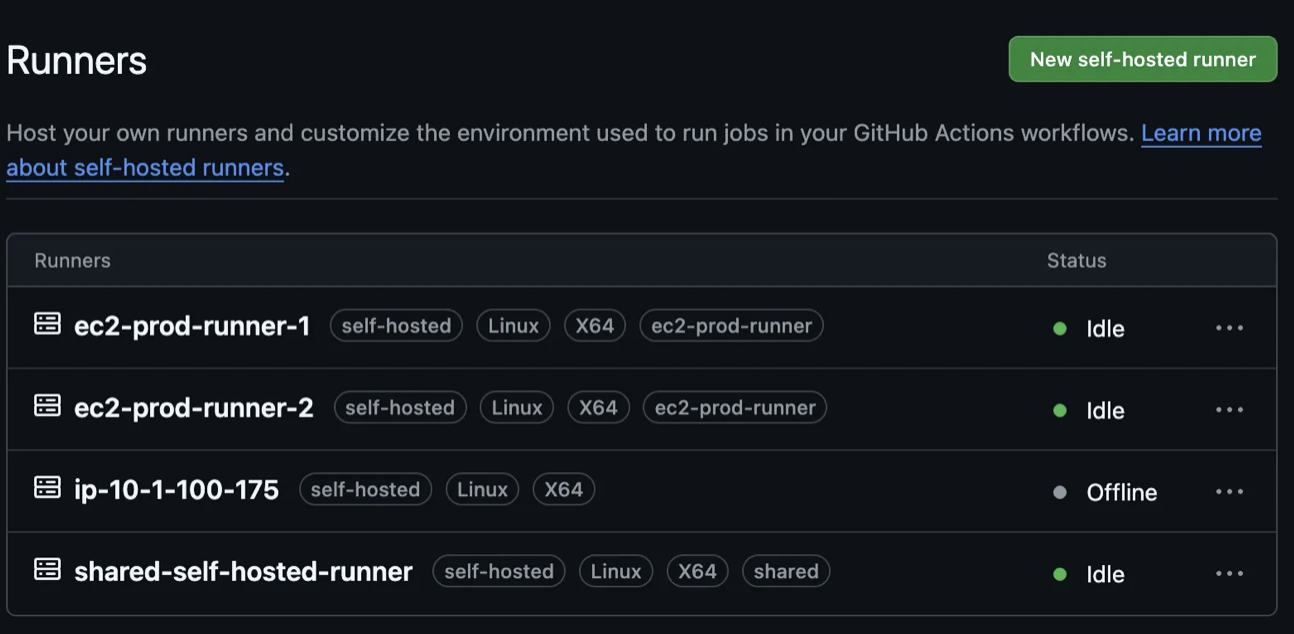Screen dimensions: 1294x634
Task: Open the ec2-prod-runner-1 runner
Action: tap(192, 326)
